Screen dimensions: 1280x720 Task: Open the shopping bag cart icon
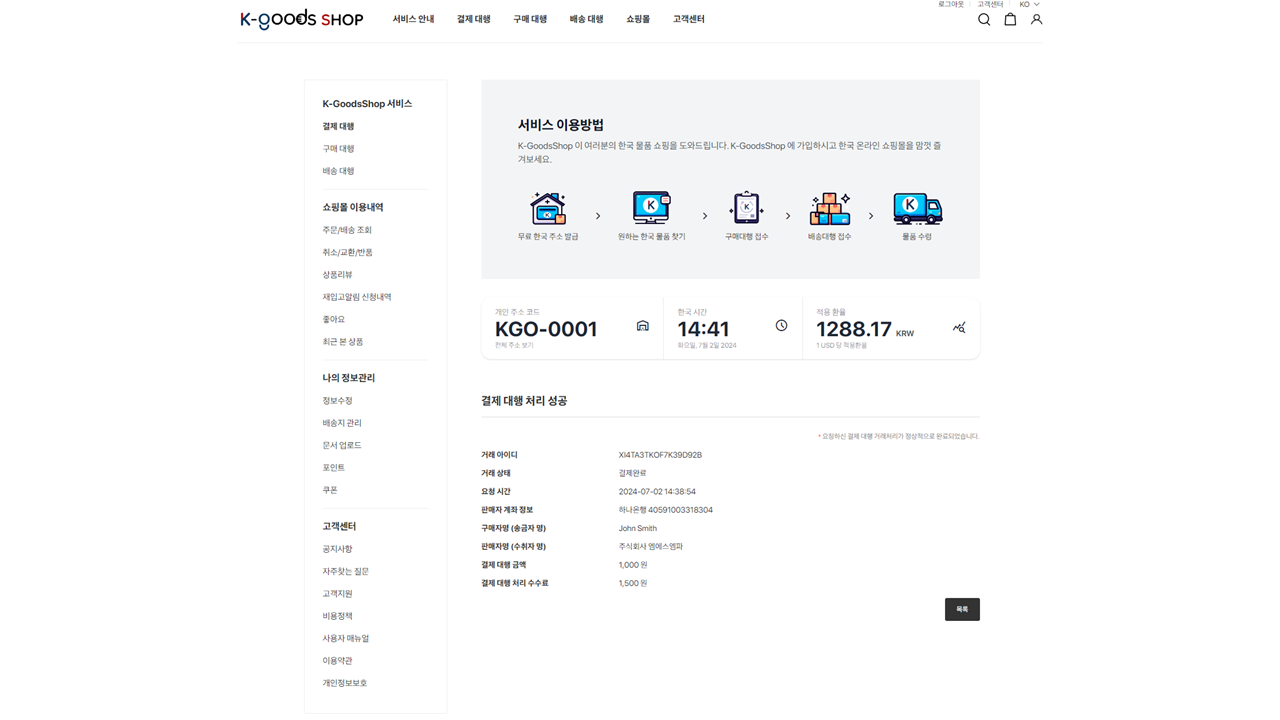coord(1010,19)
